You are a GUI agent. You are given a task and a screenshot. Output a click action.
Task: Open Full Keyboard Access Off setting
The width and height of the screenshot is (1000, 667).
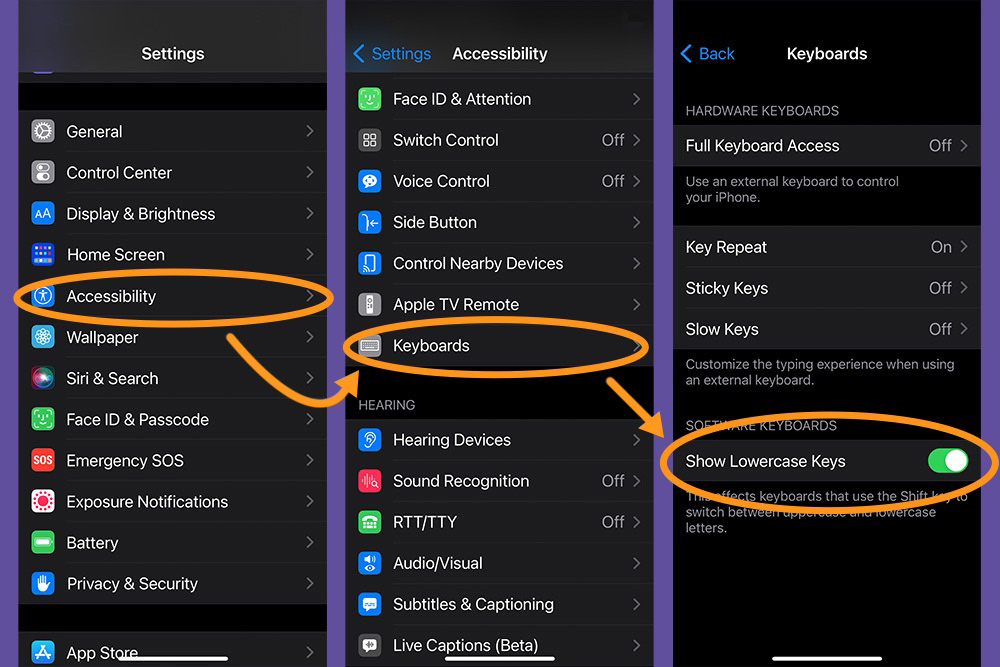pyautogui.click(x=825, y=146)
